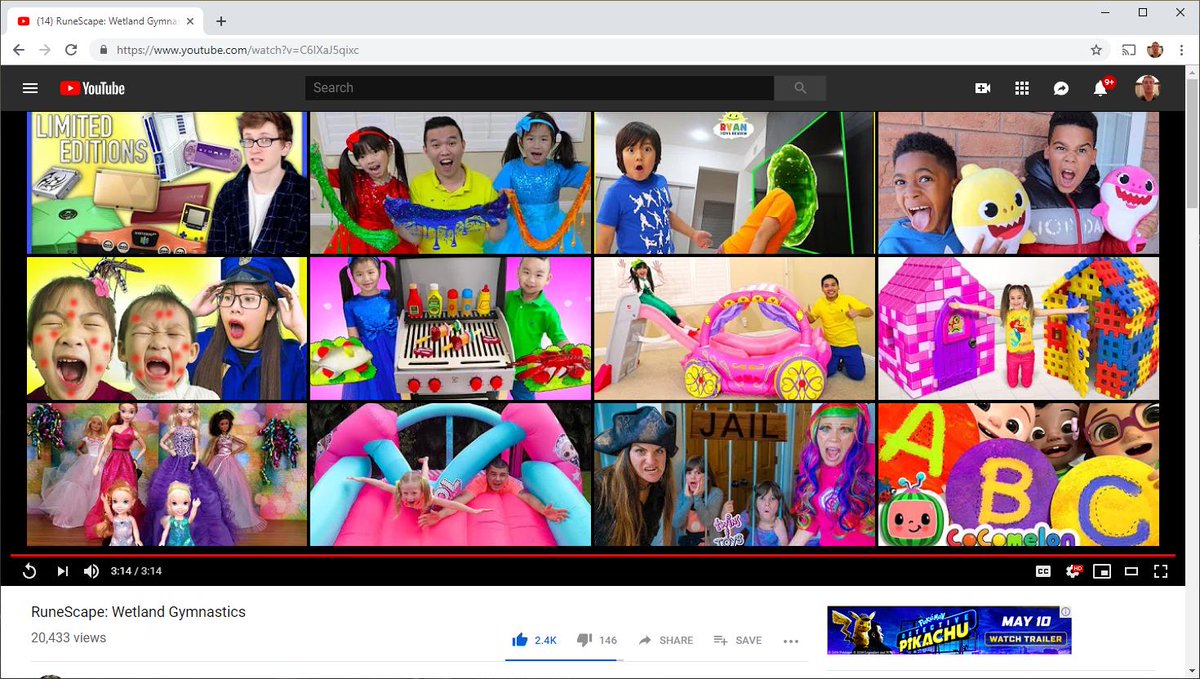Go forward in browser
Screen dimensions: 1200x679
[45, 49]
